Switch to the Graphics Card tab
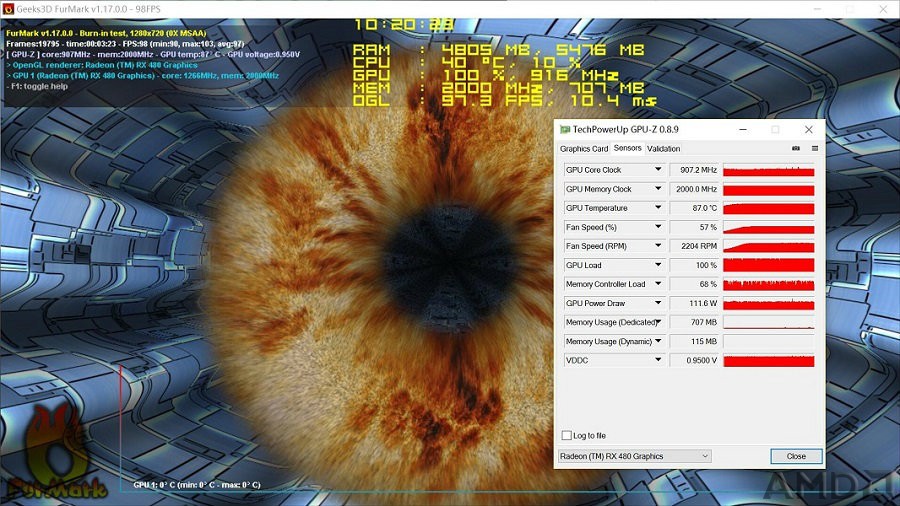 [584, 149]
